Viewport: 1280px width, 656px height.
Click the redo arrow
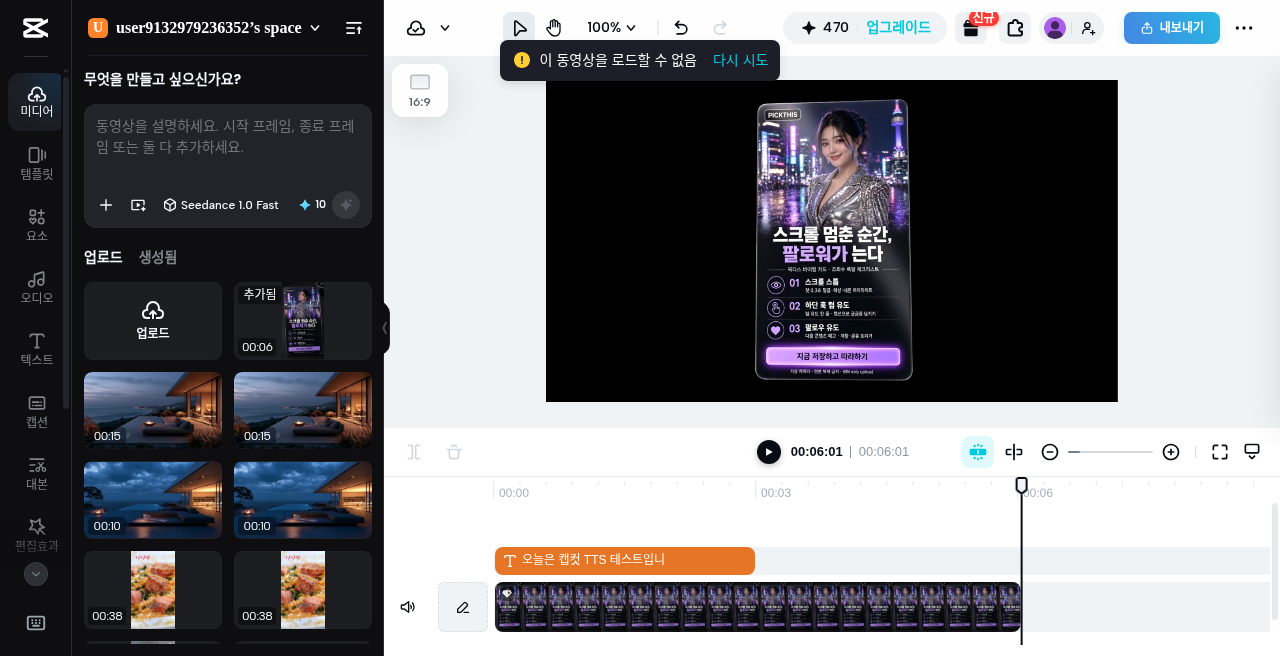click(720, 28)
